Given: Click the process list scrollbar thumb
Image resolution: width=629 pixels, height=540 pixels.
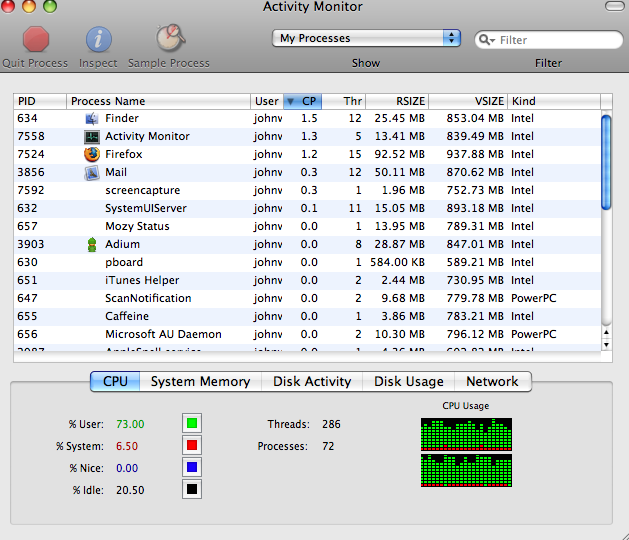Looking at the screenshot, I should tap(606, 162).
